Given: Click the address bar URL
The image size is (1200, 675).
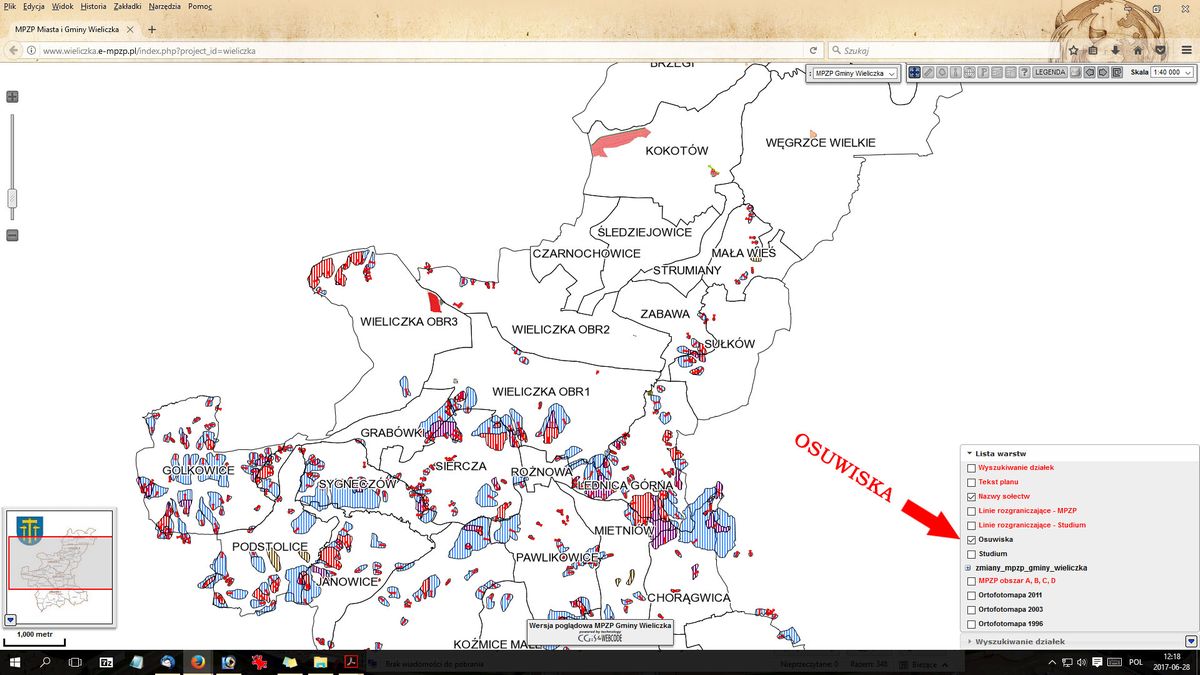Looking at the screenshot, I should [x=148, y=50].
